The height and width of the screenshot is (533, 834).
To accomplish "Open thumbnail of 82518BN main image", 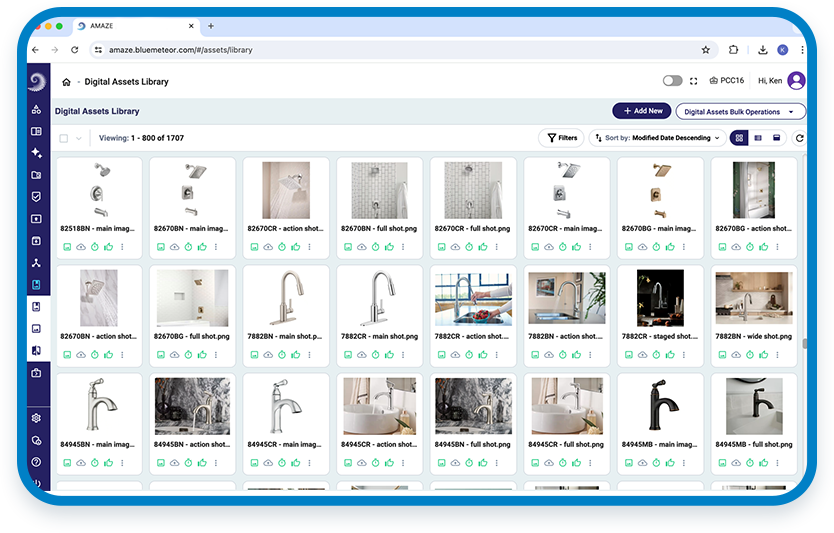I will point(99,190).
